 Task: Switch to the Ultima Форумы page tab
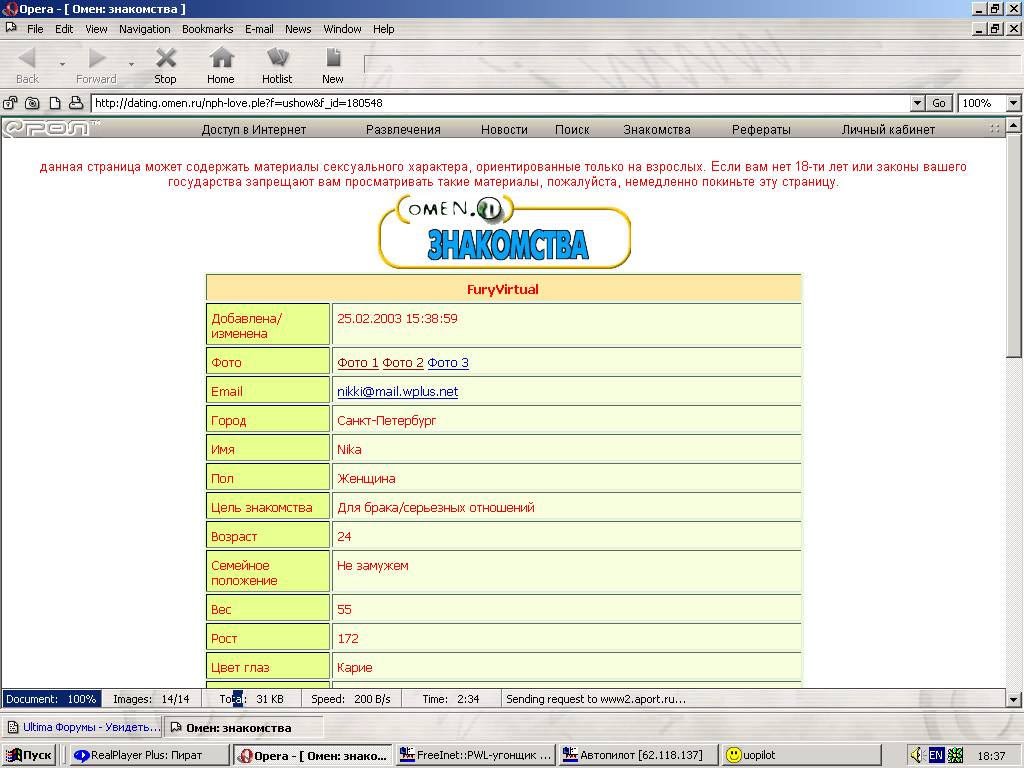click(x=82, y=727)
